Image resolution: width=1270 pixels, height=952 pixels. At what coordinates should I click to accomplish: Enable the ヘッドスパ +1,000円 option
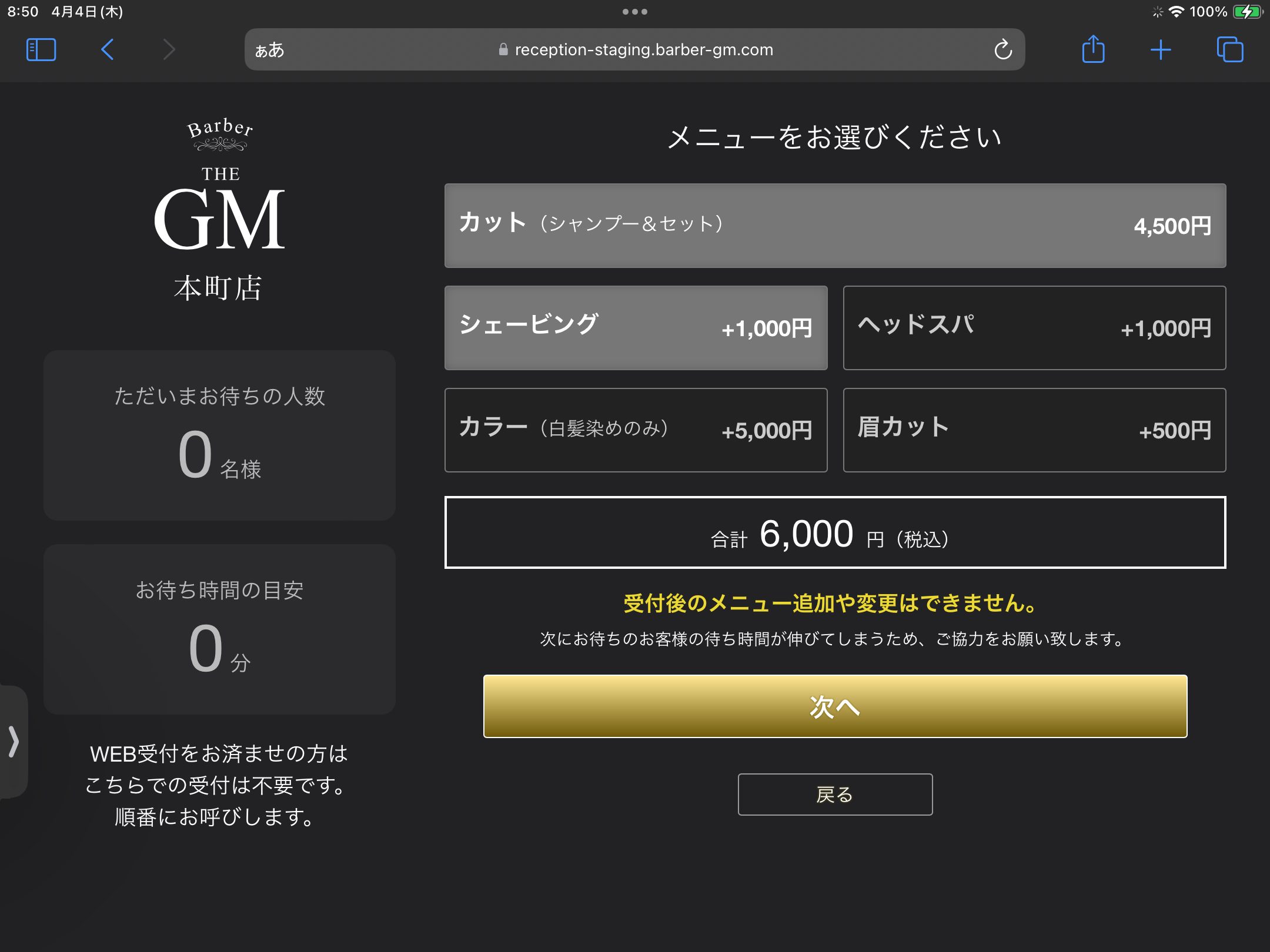(1034, 327)
